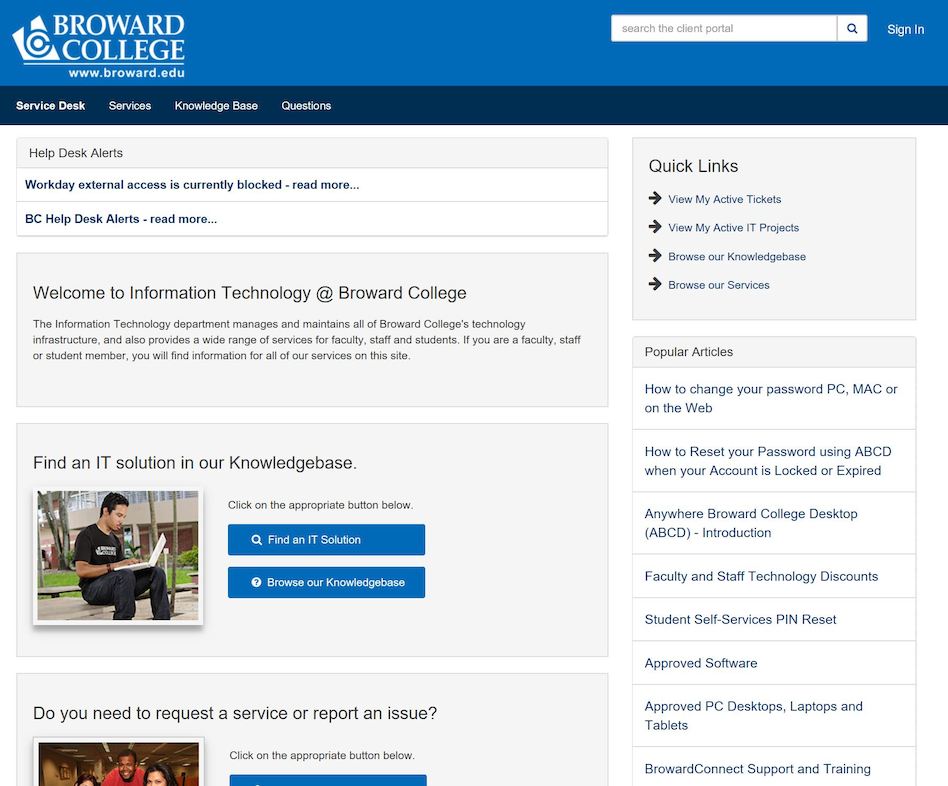Click the student with laptop photo
This screenshot has height=786, width=948.
pyautogui.click(x=118, y=556)
